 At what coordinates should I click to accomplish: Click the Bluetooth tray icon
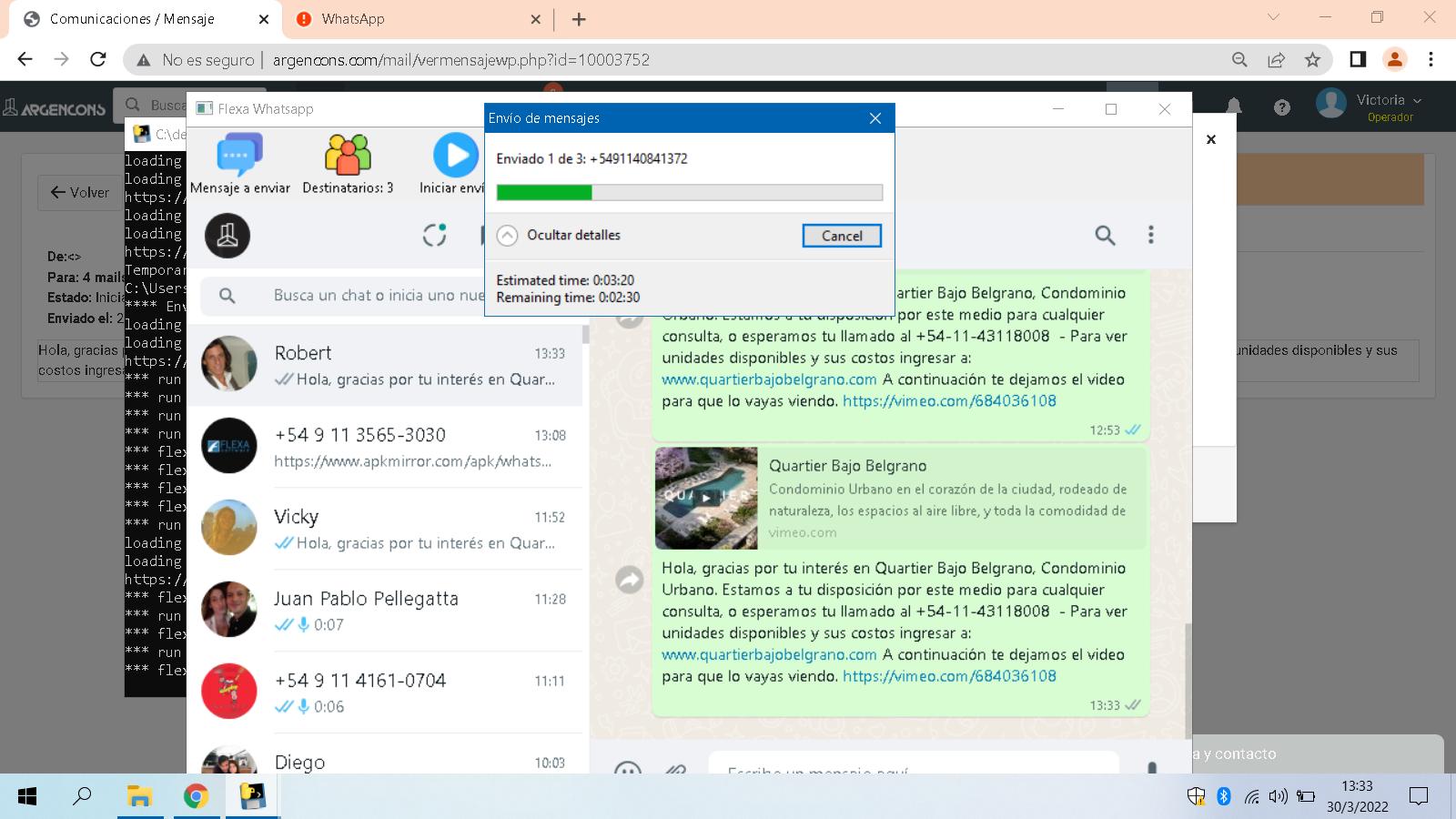(x=1224, y=797)
